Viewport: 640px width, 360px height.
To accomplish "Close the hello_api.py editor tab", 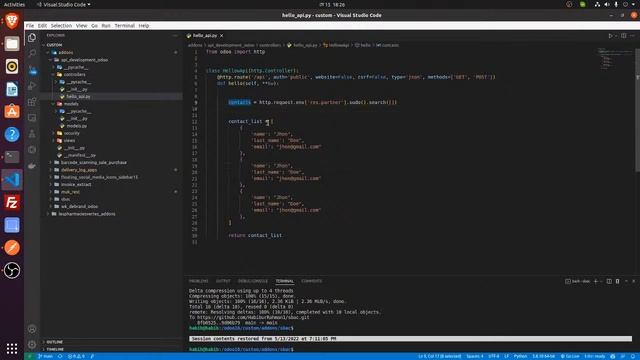I will 222,36.
